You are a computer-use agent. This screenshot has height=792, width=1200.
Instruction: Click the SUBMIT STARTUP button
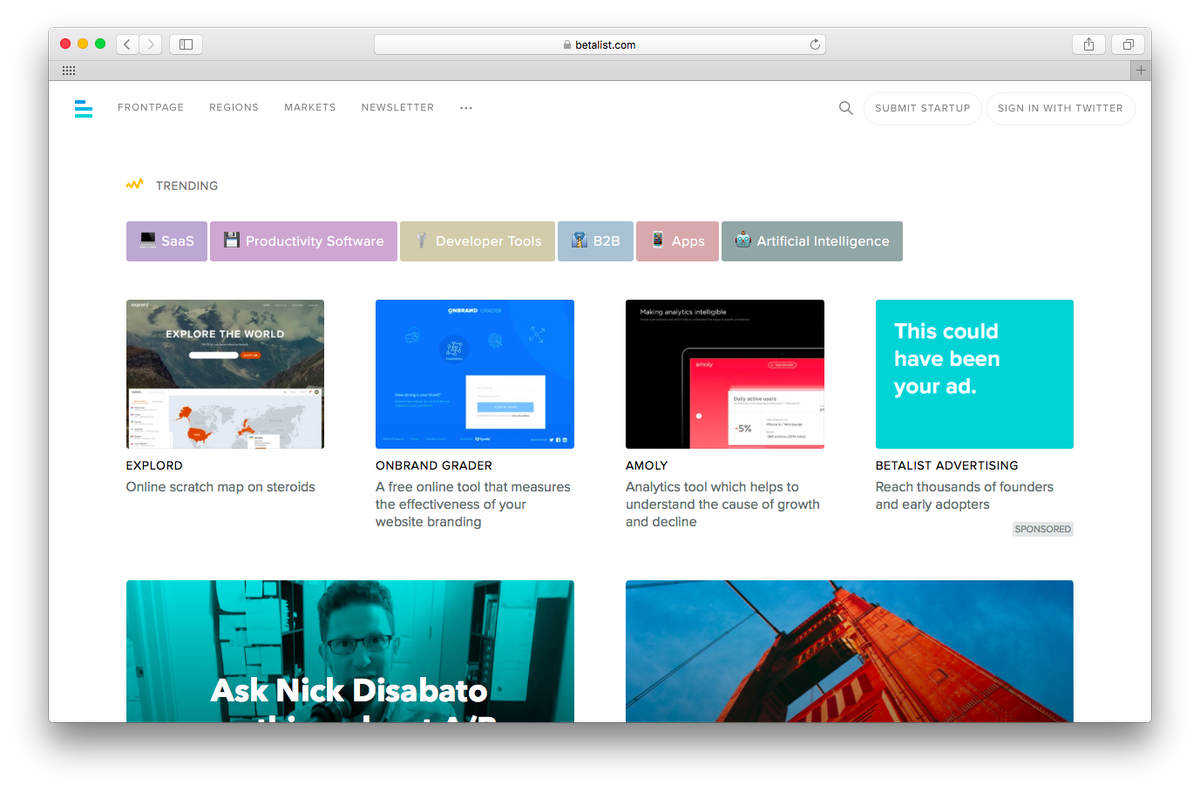tap(923, 108)
